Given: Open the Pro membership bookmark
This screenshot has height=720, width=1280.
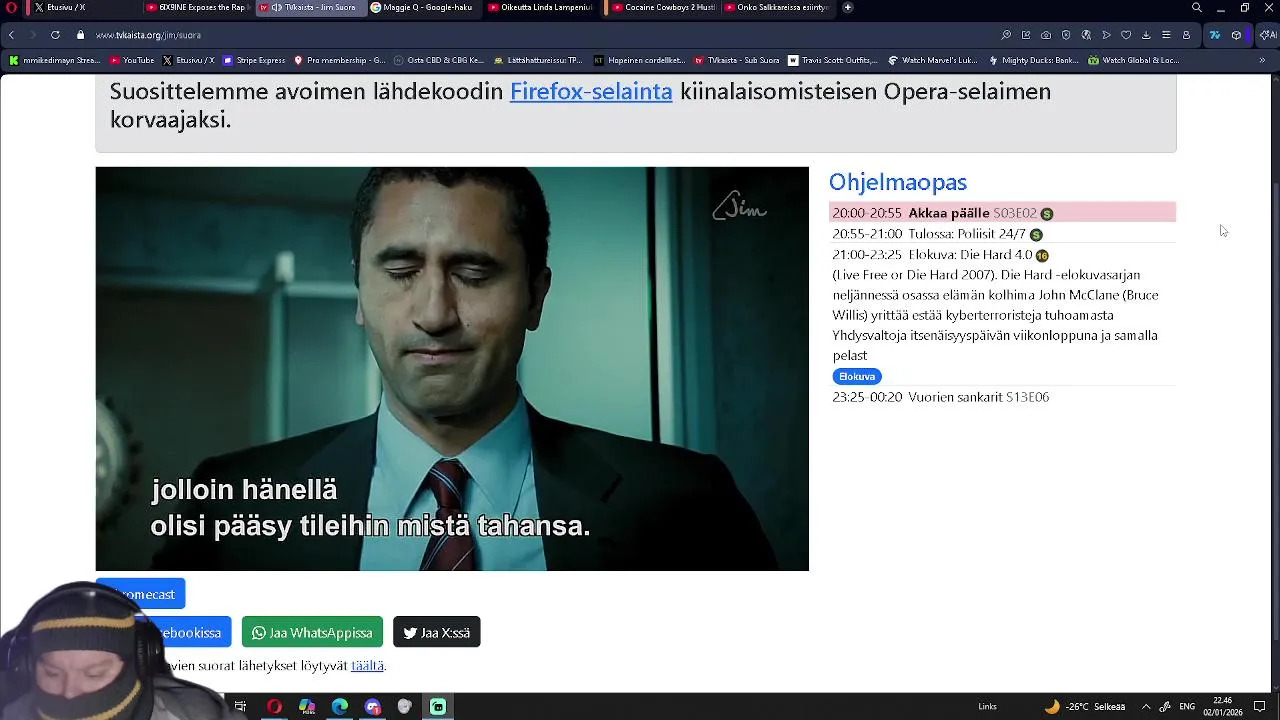Looking at the screenshot, I should [x=339, y=60].
